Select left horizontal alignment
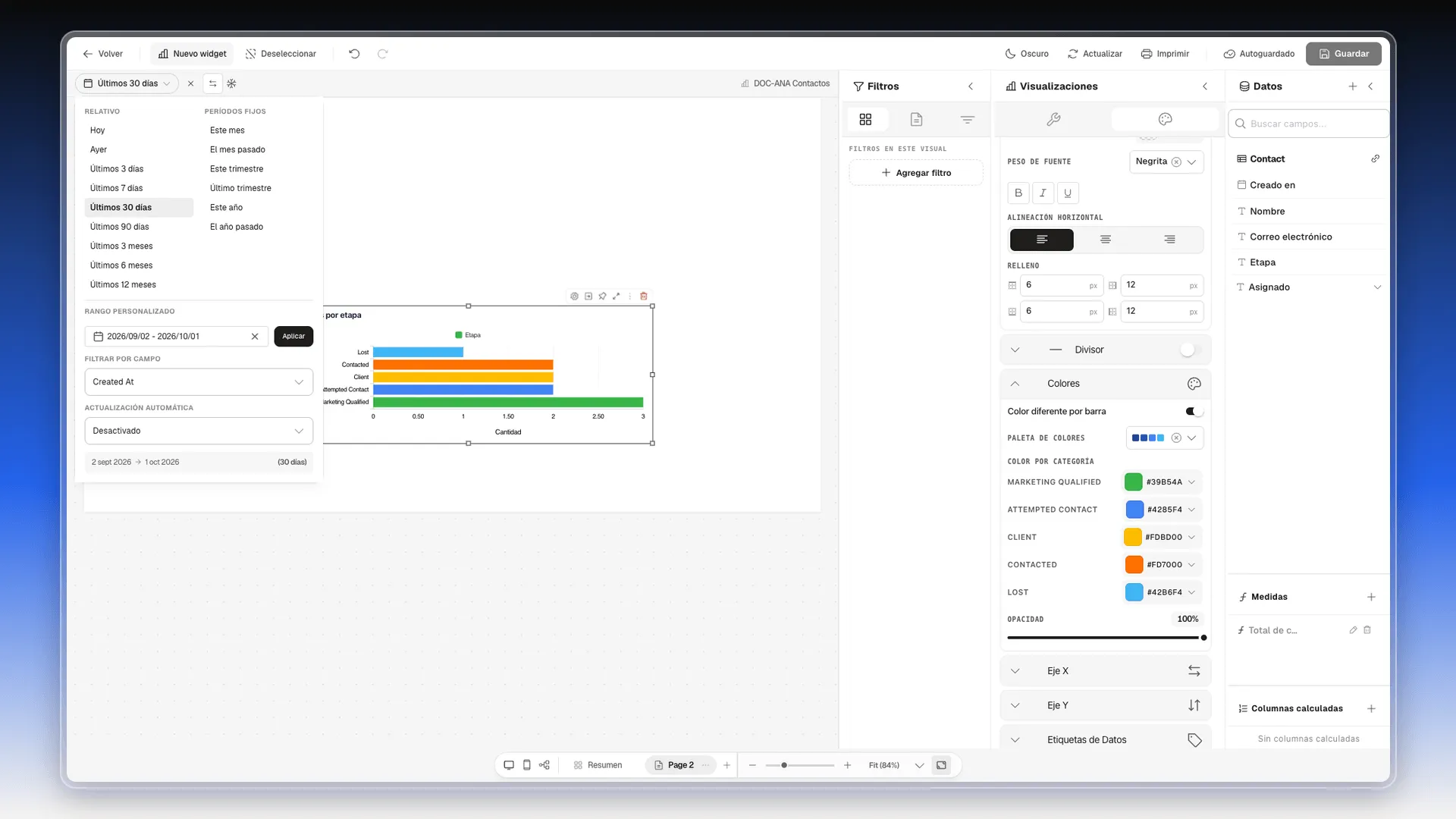Viewport: 1456px width, 819px height. [x=1042, y=240]
